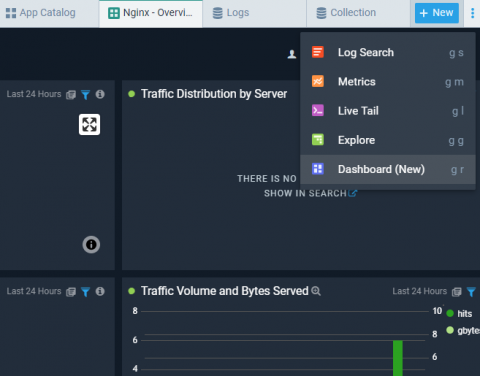Choose Explore in the menu
The width and height of the screenshot is (480, 376).
pos(388,140)
